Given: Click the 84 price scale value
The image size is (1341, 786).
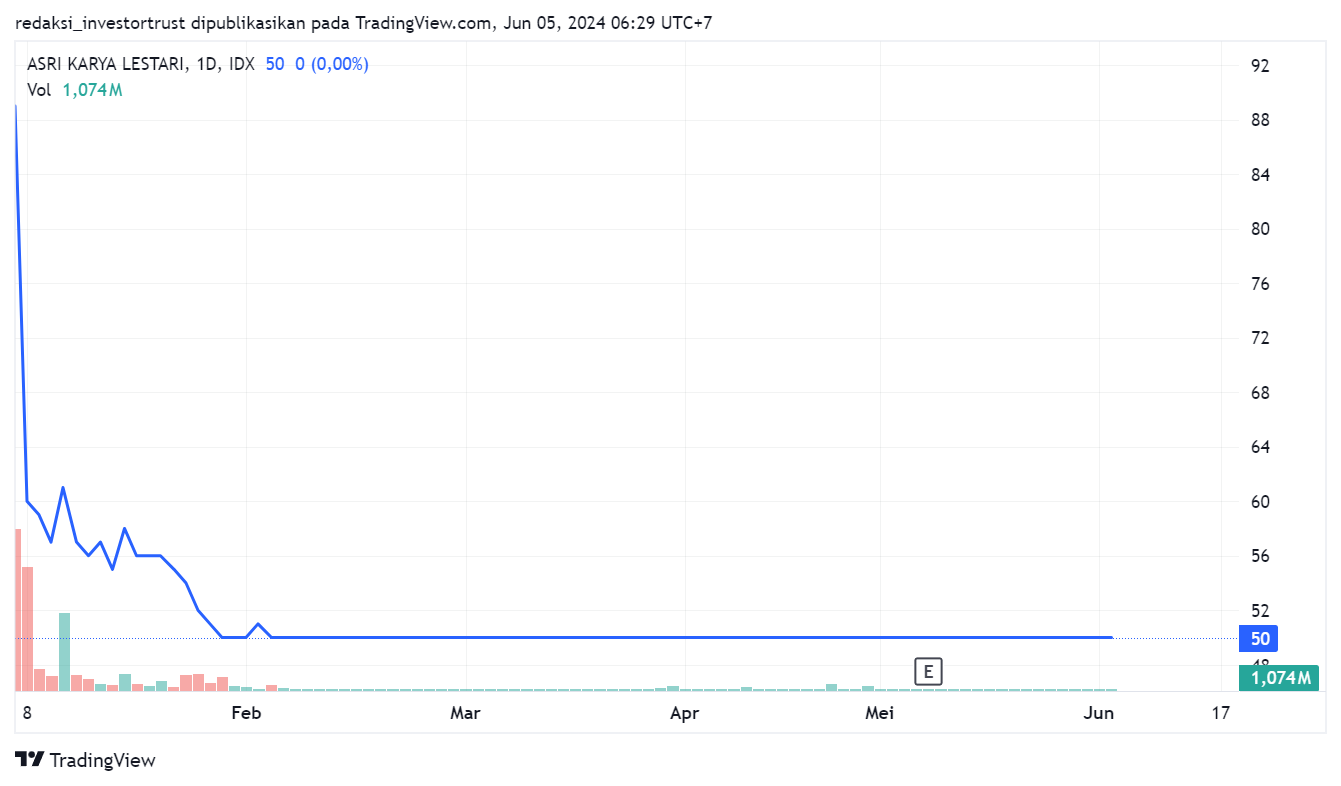Looking at the screenshot, I should (1260, 175).
